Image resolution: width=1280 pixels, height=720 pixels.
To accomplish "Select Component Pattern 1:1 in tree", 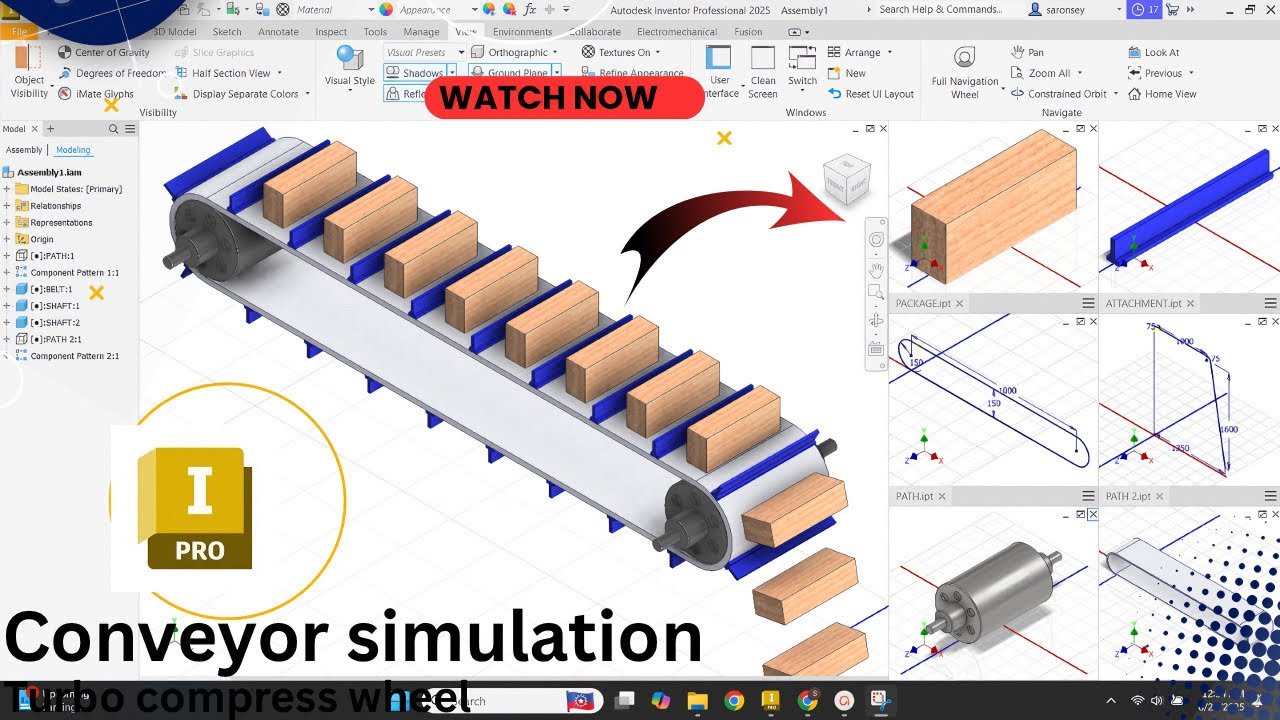I will (x=74, y=273).
